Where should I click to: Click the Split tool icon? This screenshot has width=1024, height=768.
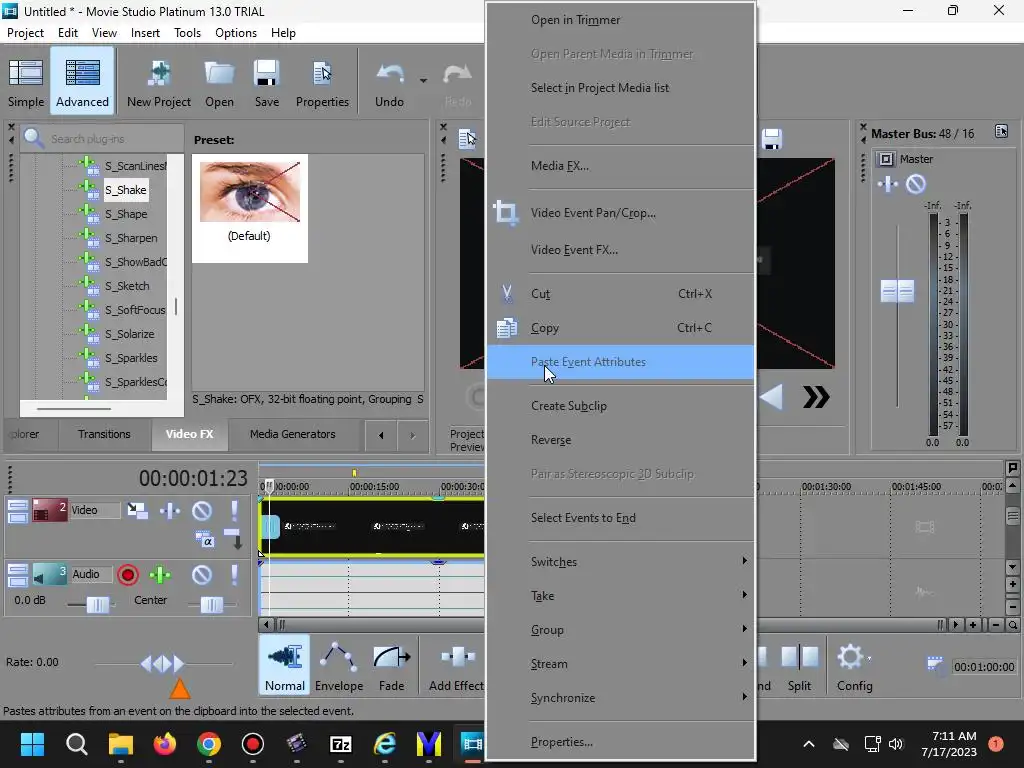[x=799, y=666]
